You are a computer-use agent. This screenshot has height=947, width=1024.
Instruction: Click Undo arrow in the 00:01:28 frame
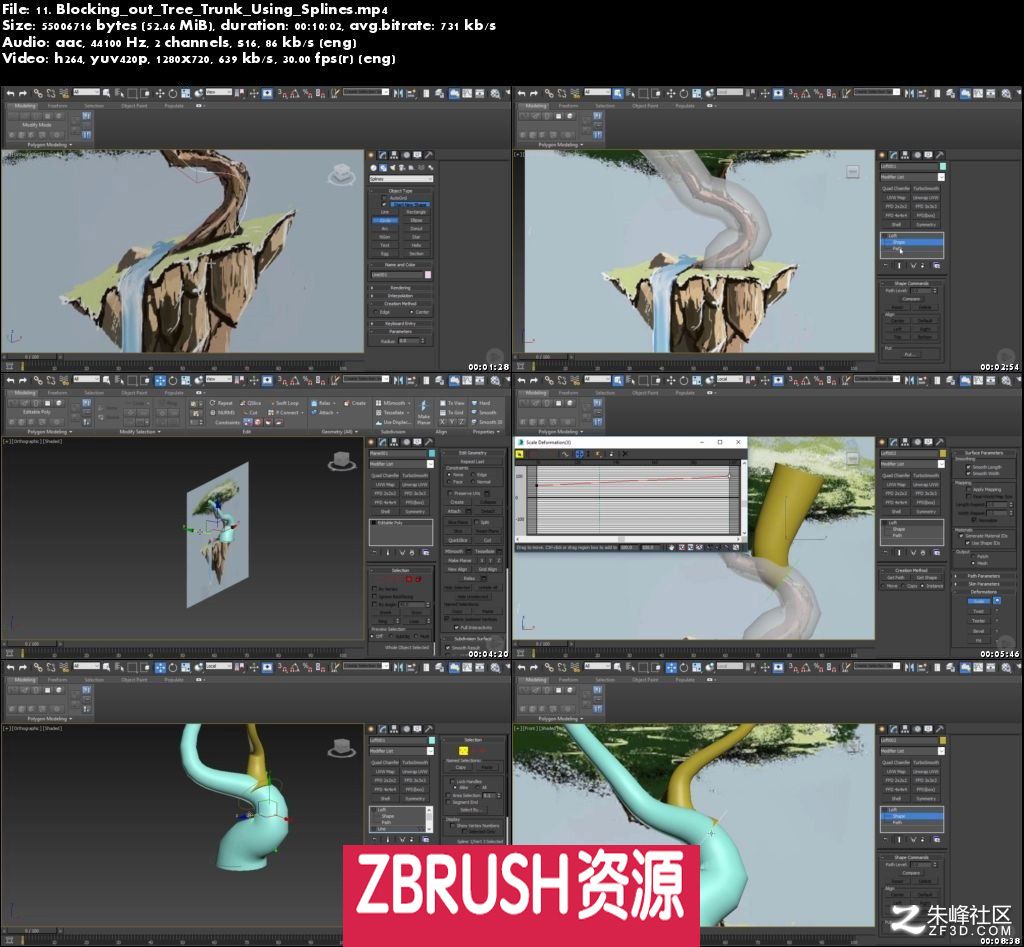pyautogui.click(x=10, y=93)
